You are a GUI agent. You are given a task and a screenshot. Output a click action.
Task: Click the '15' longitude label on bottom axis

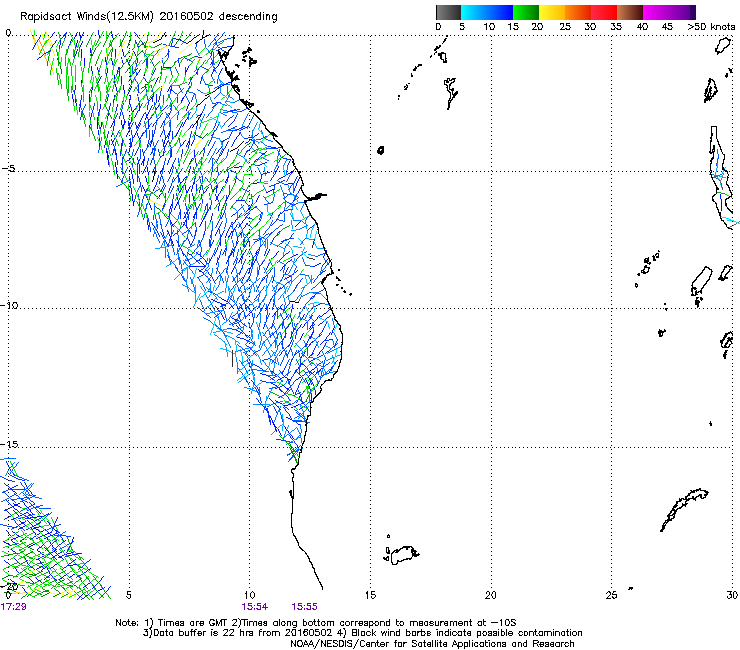tap(370, 595)
